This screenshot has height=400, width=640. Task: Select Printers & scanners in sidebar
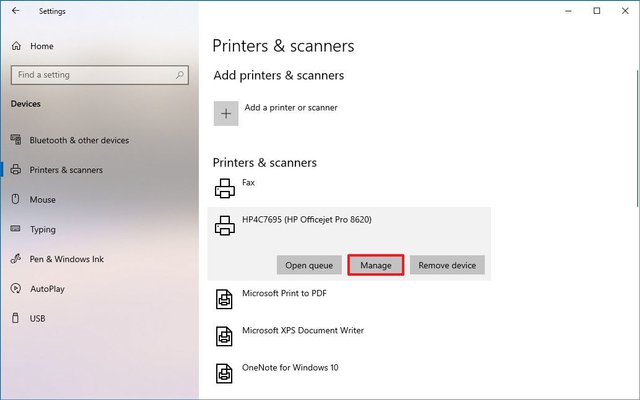tap(66, 170)
